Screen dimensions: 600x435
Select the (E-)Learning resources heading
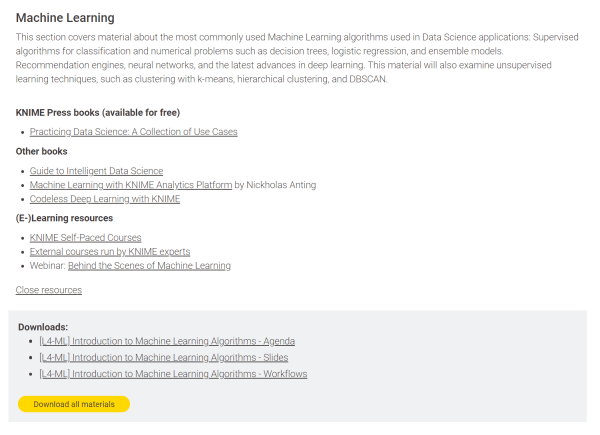click(x=64, y=218)
